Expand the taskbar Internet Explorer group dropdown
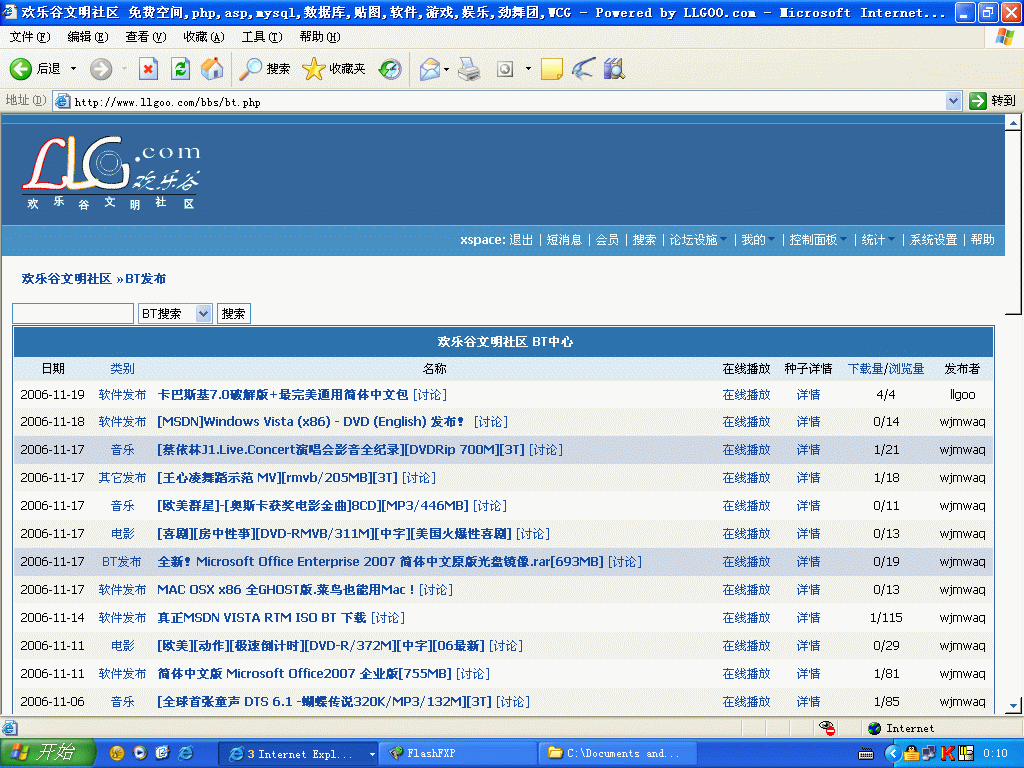Viewport: 1024px width, 768px height. click(372, 754)
